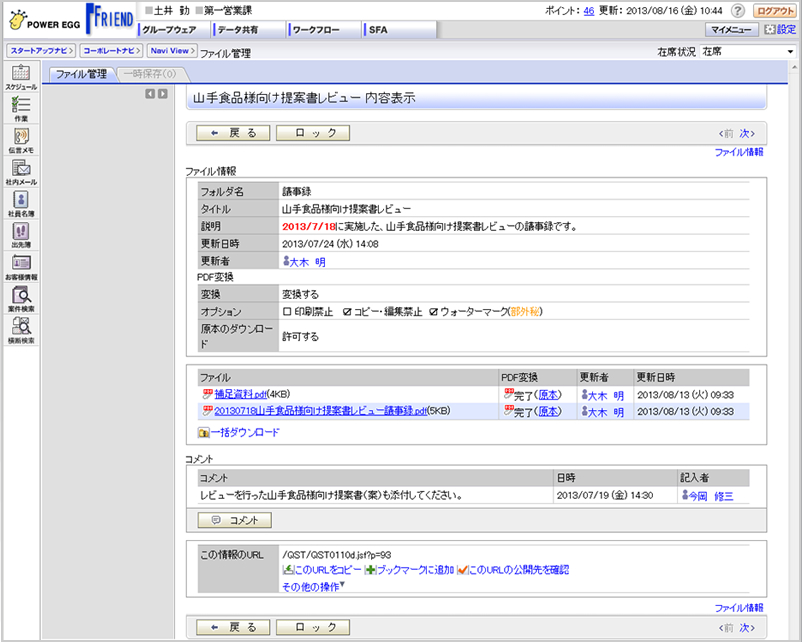Toggle the ウォーターマーク checkbox

point(434,312)
